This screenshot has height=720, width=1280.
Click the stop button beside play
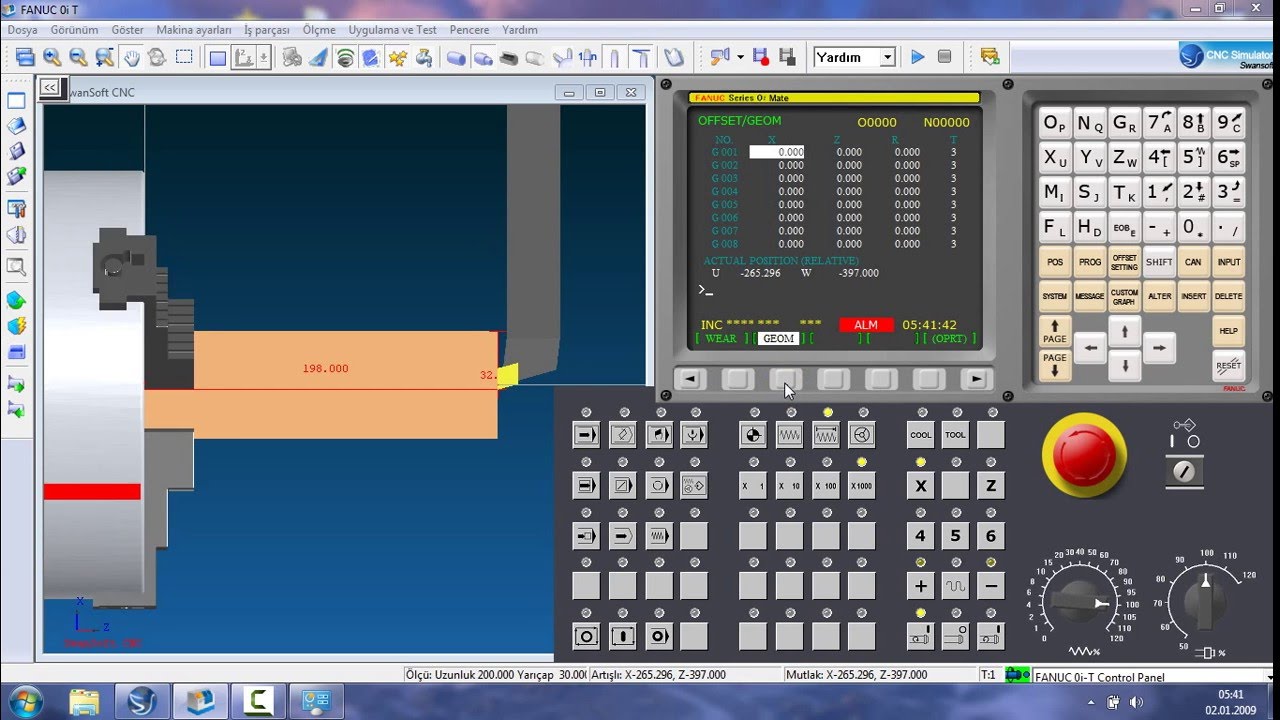[x=944, y=57]
